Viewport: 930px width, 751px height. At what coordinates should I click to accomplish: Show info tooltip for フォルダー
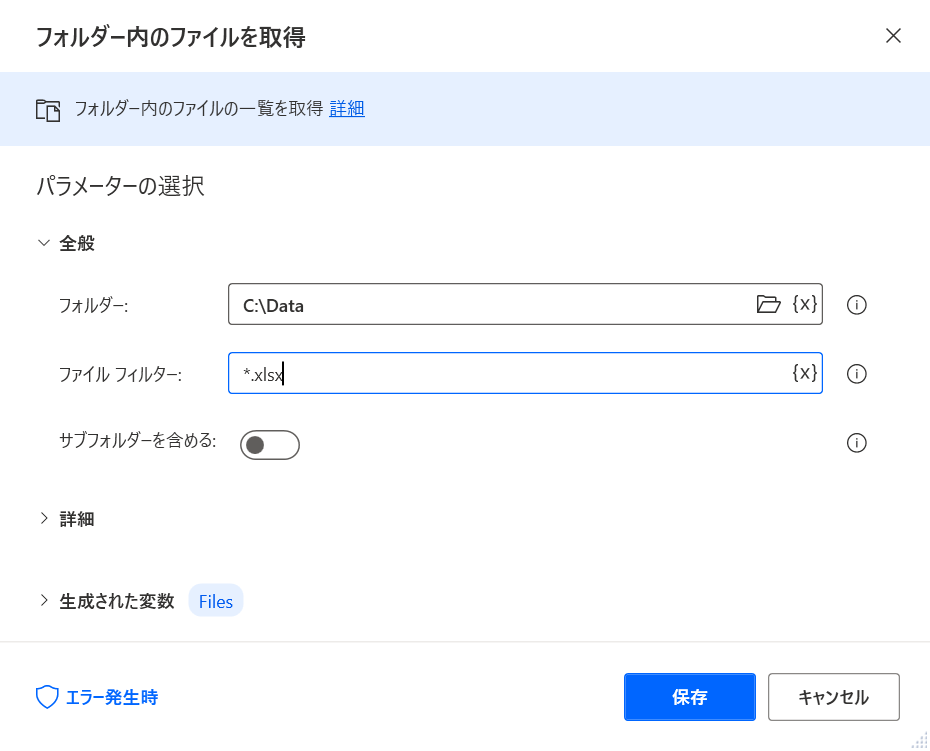(856, 305)
